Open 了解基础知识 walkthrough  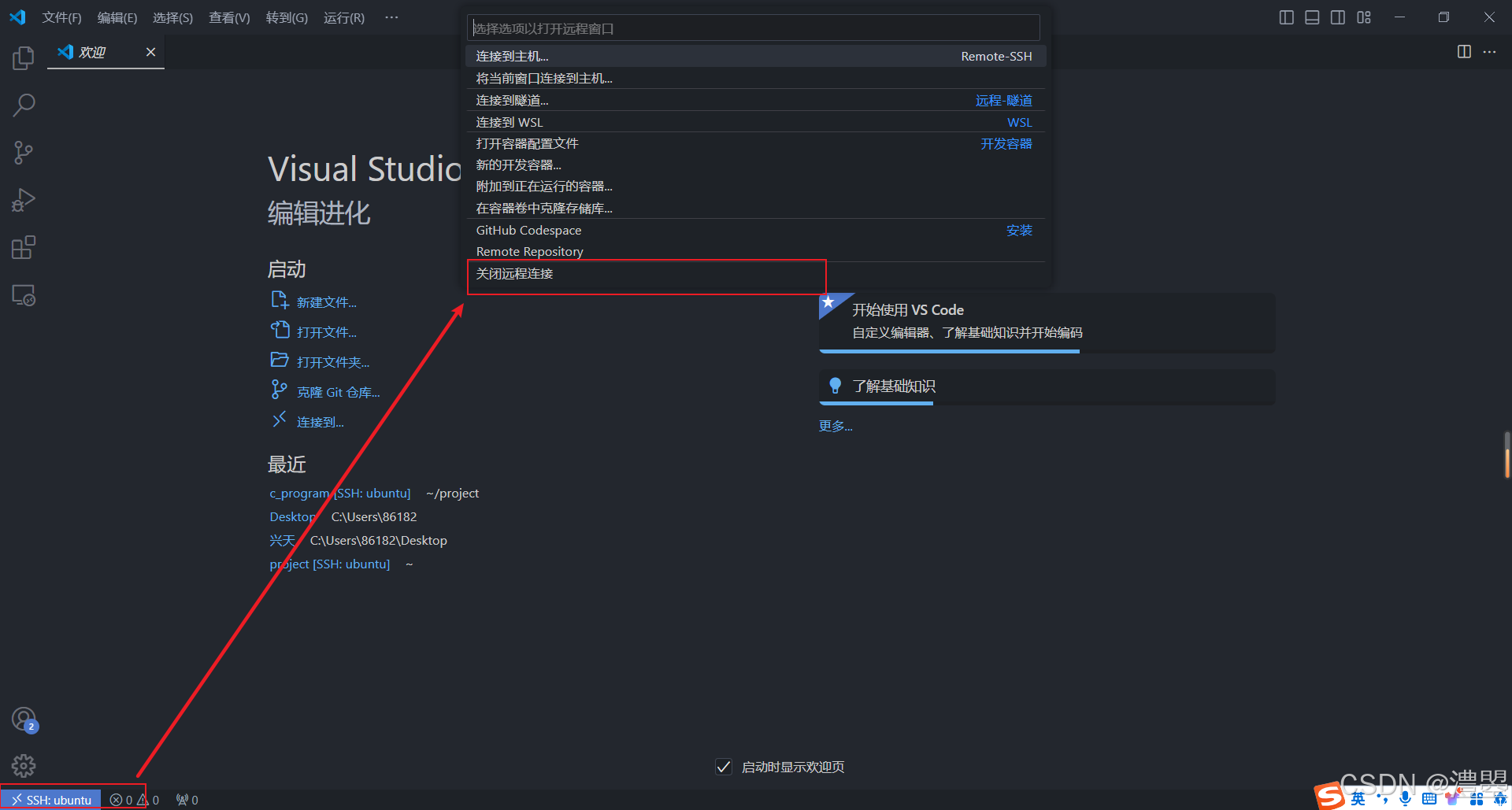click(x=1047, y=387)
